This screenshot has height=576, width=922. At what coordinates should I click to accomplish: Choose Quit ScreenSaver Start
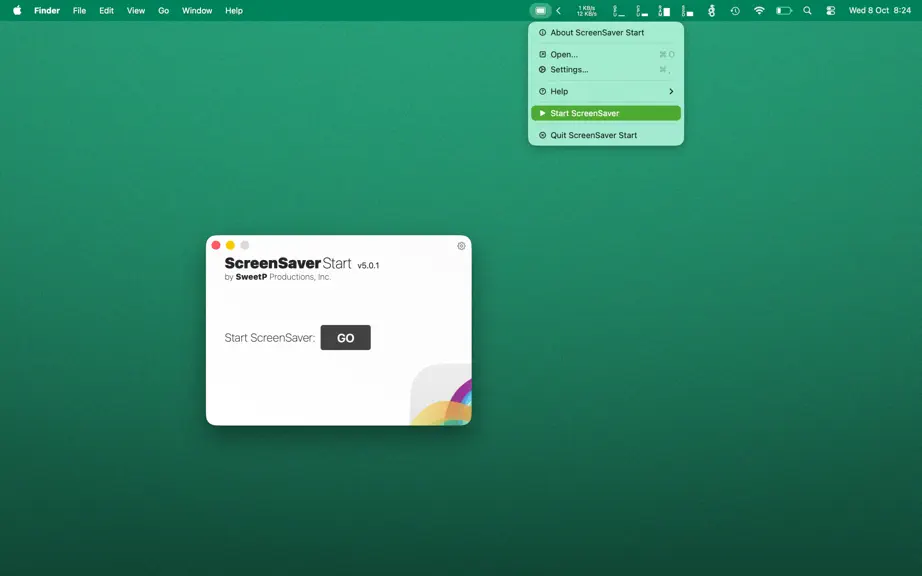[606, 135]
